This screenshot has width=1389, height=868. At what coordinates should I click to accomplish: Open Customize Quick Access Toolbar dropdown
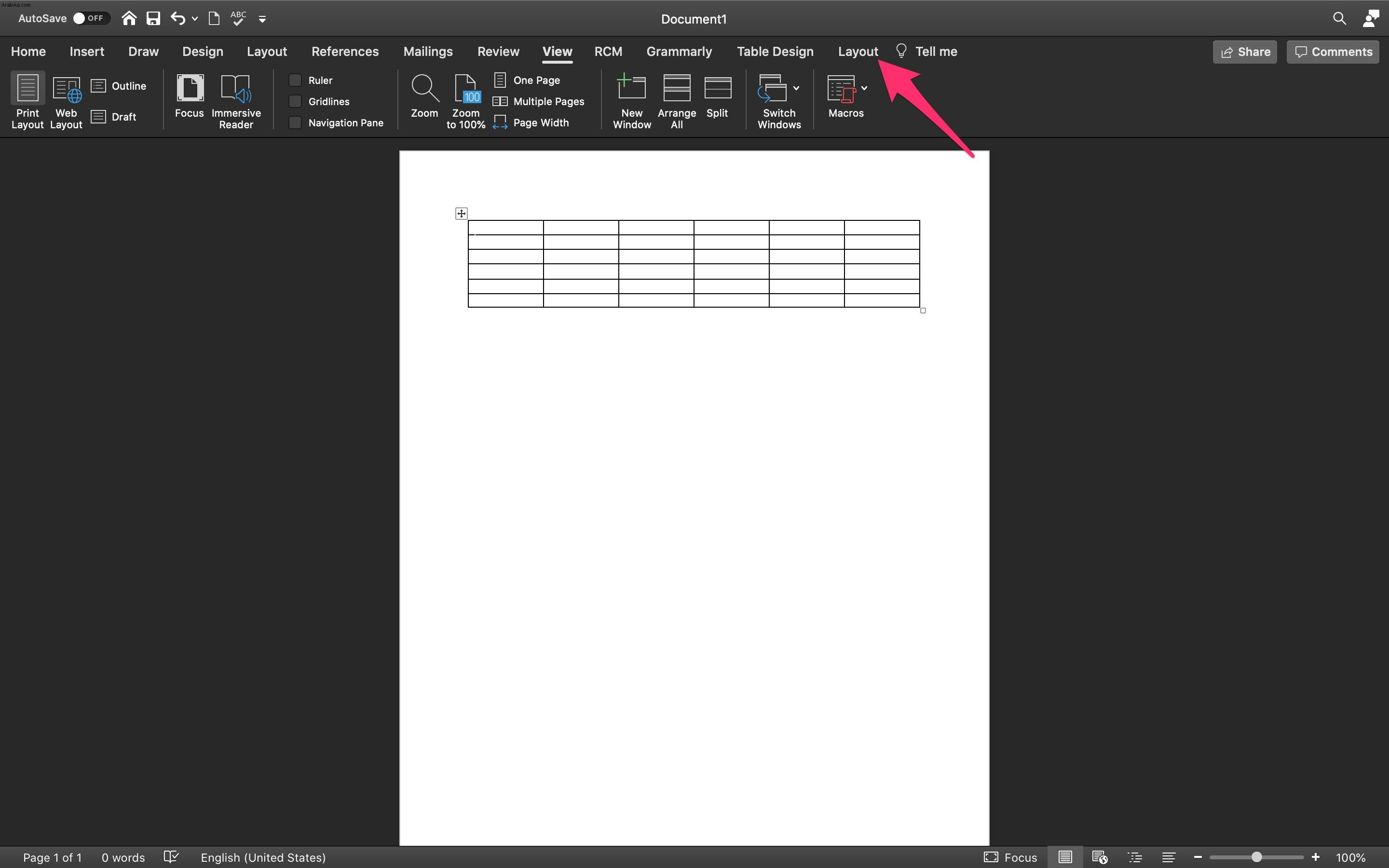[x=262, y=19]
